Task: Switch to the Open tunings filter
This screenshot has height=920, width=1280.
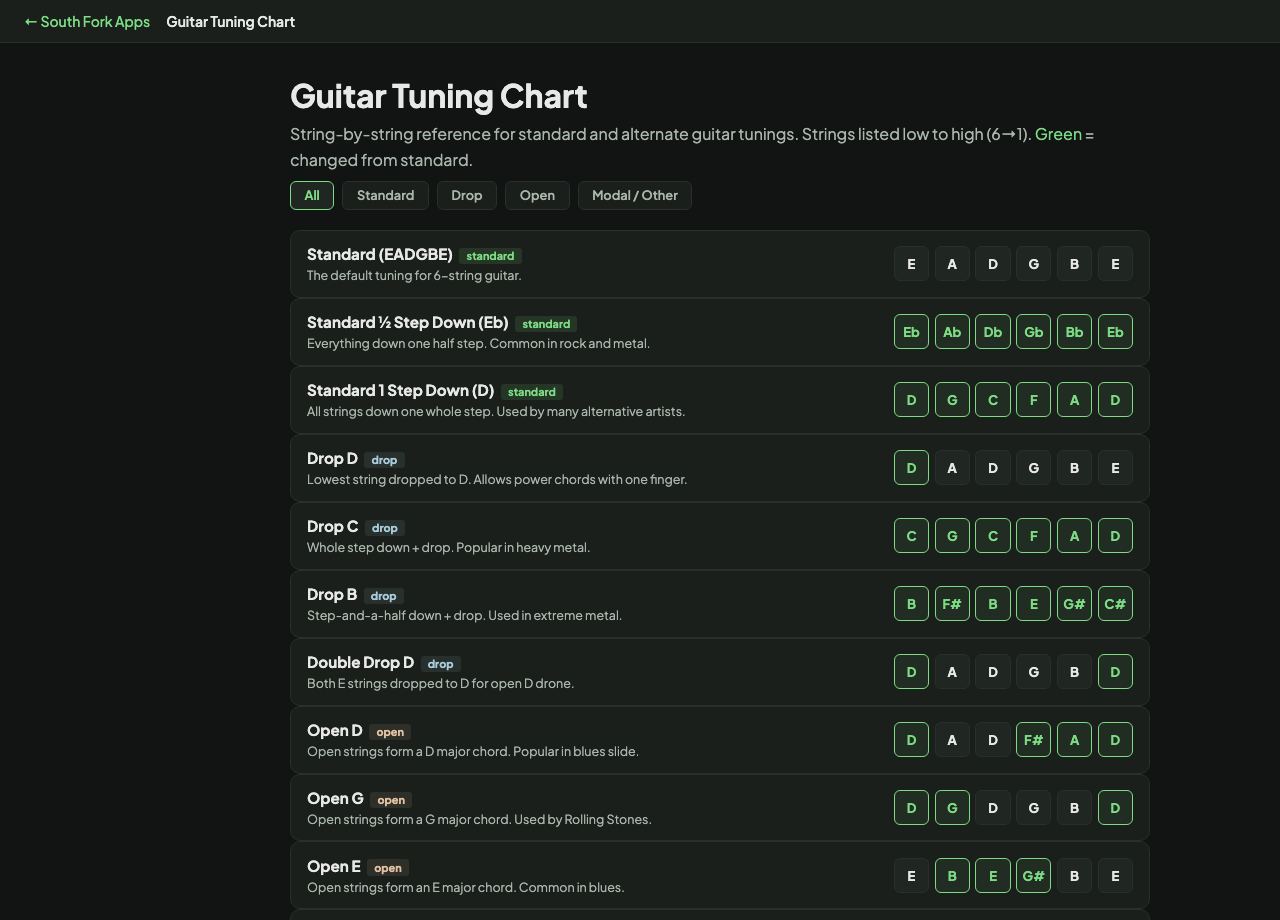Action: coord(537,195)
